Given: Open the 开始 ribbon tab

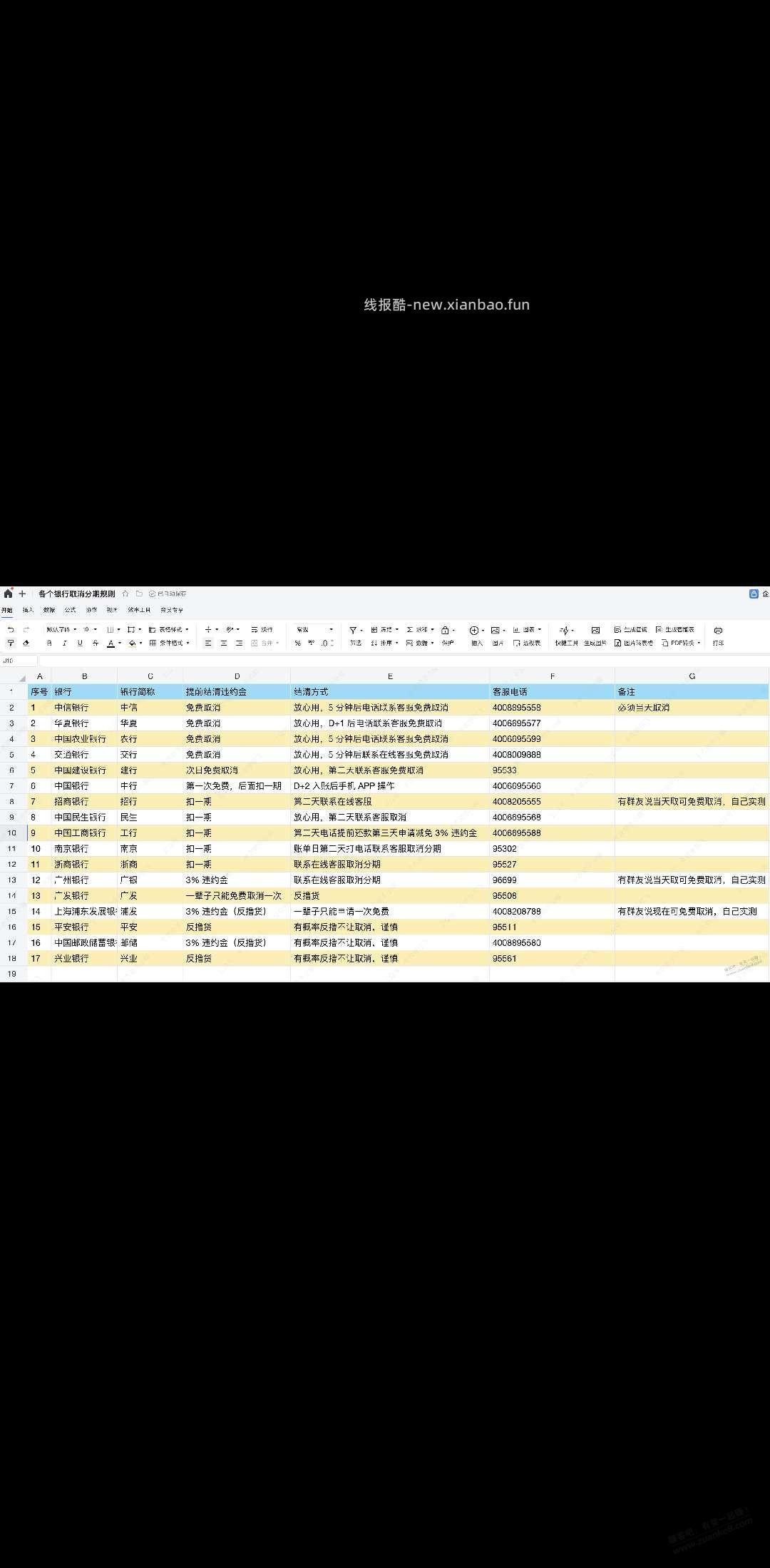Looking at the screenshot, I should [x=7, y=611].
